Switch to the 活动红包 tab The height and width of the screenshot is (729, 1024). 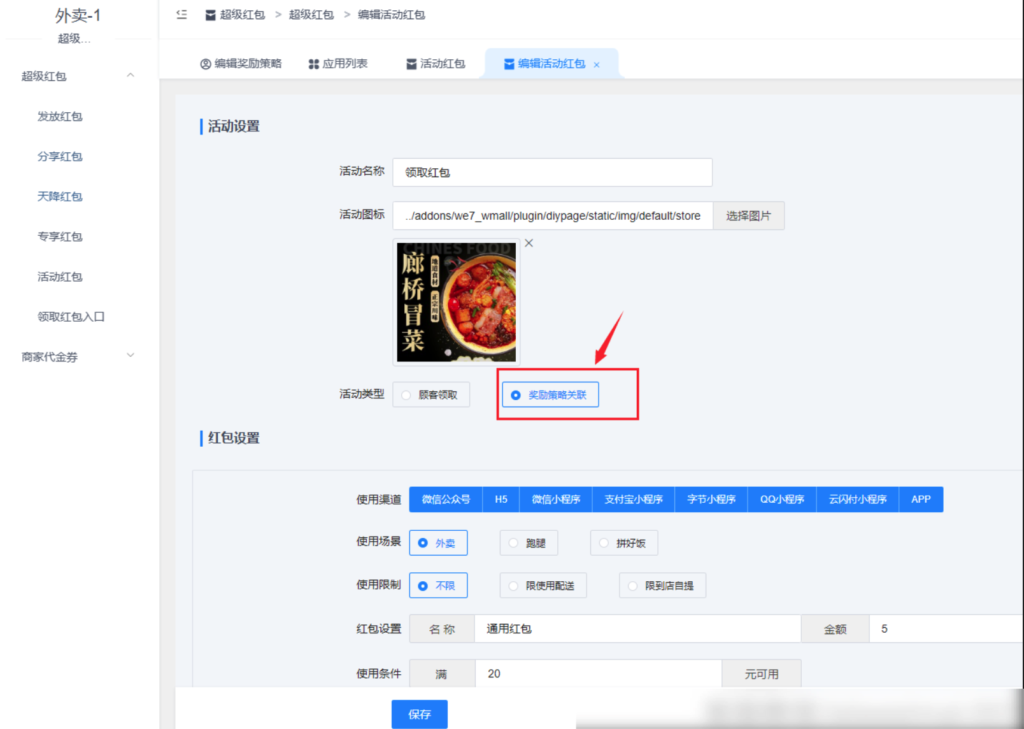[441, 63]
